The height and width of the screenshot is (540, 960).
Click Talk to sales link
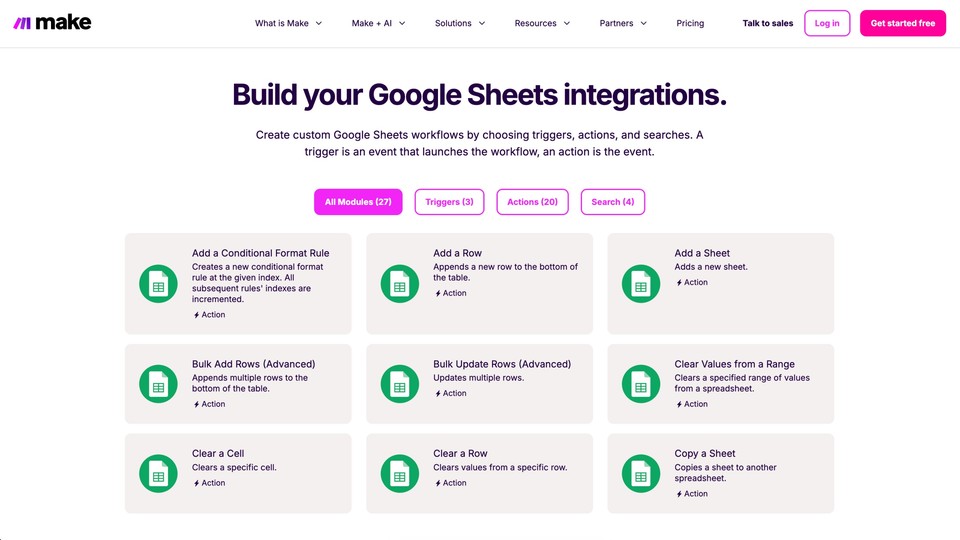click(x=768, y=23)
